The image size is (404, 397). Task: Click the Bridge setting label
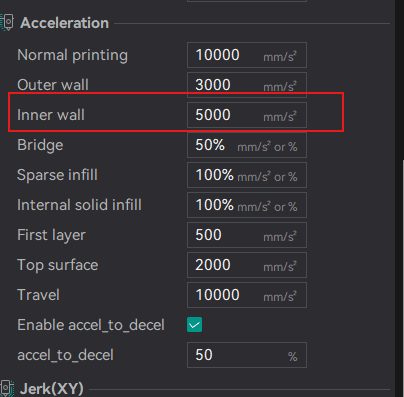[x=40, y=145]
